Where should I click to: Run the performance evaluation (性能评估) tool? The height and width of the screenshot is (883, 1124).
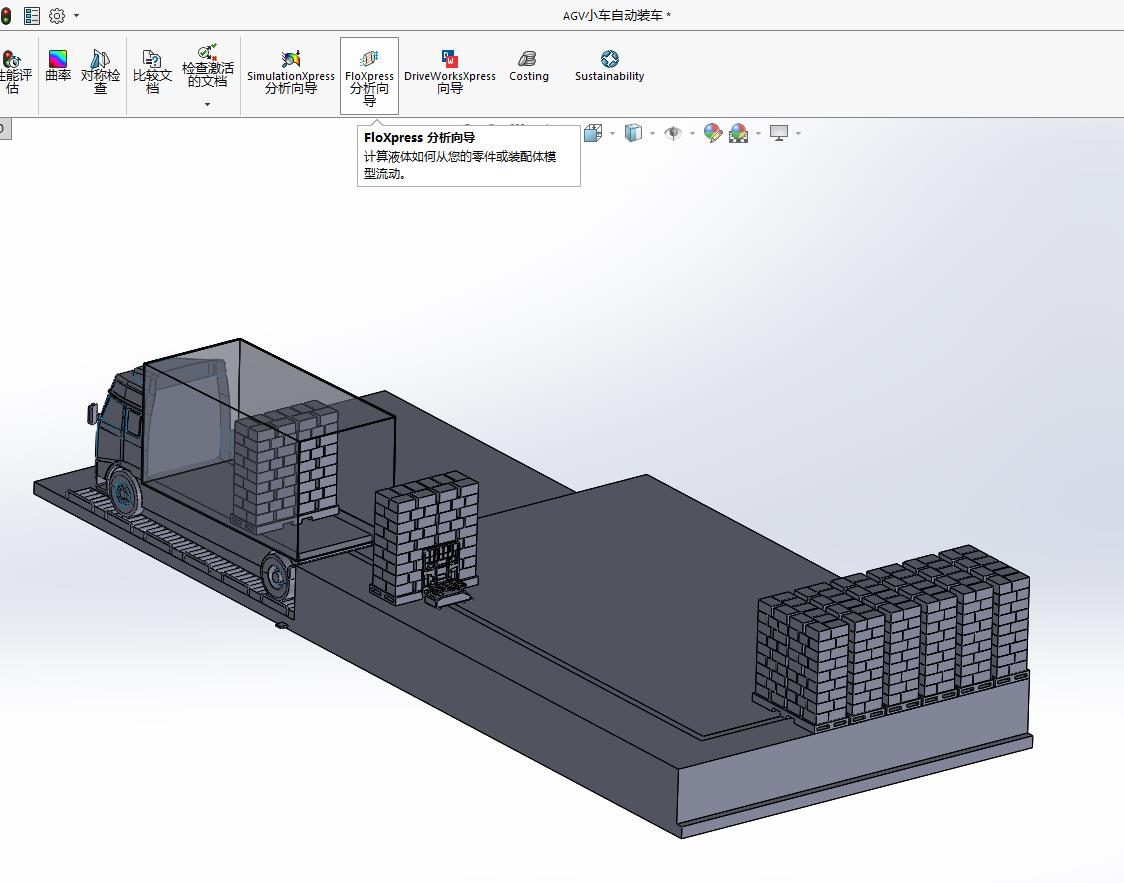pos(14,72)
